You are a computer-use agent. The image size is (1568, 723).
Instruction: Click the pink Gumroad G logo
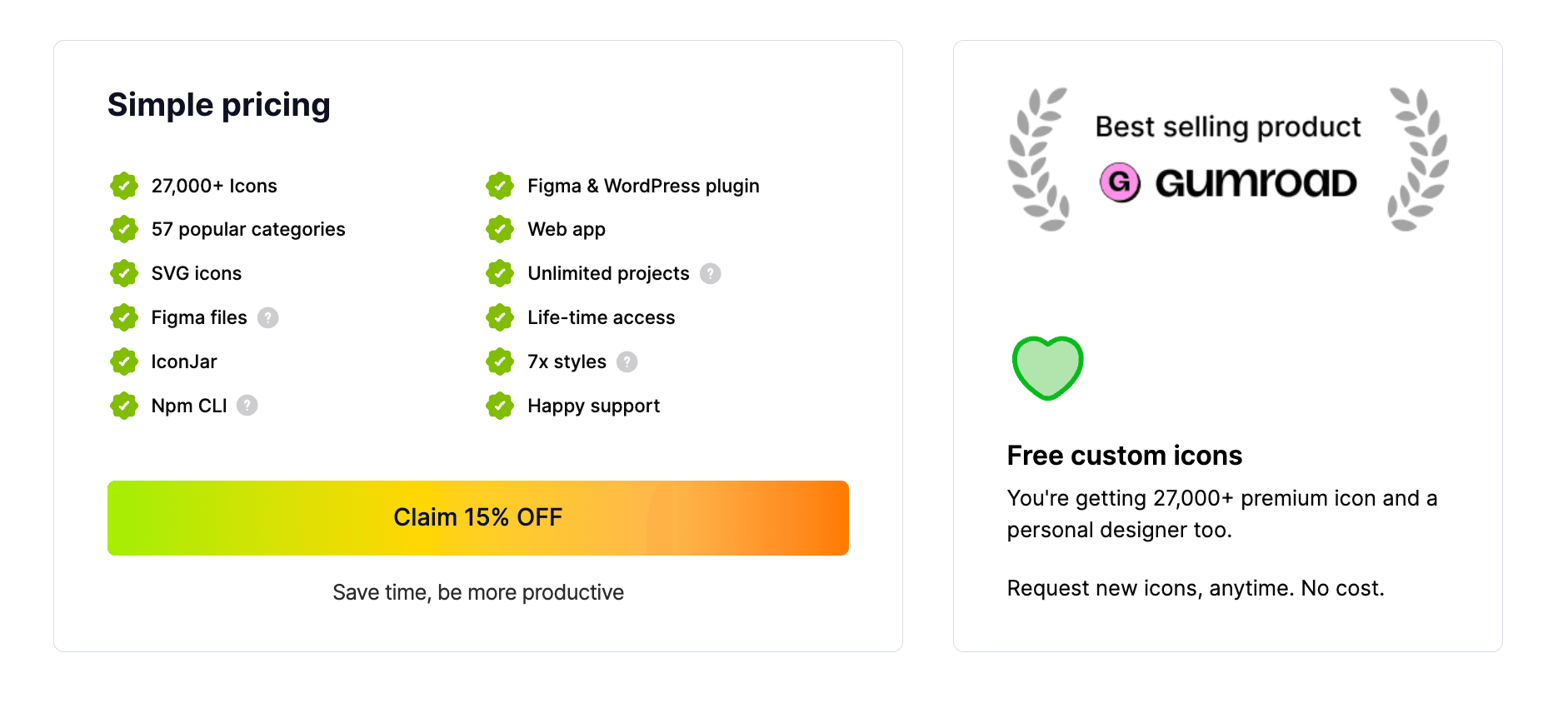coord(1120,182)
